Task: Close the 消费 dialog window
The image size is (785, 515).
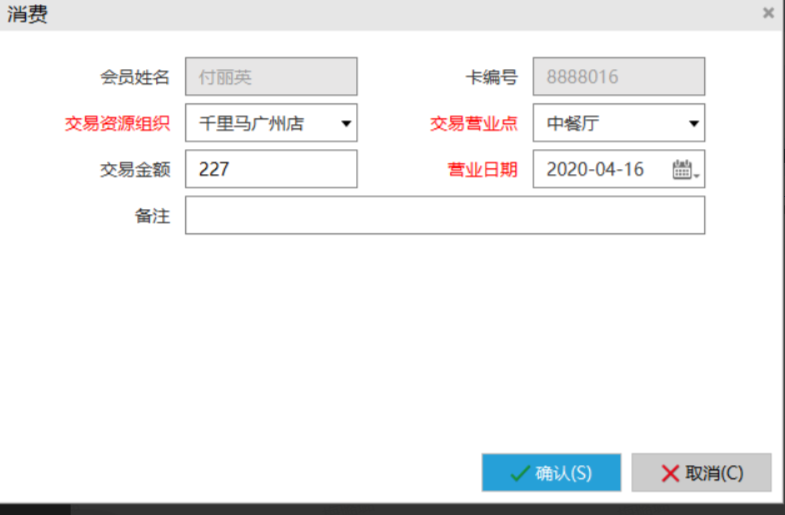Action: click(768, 13)
